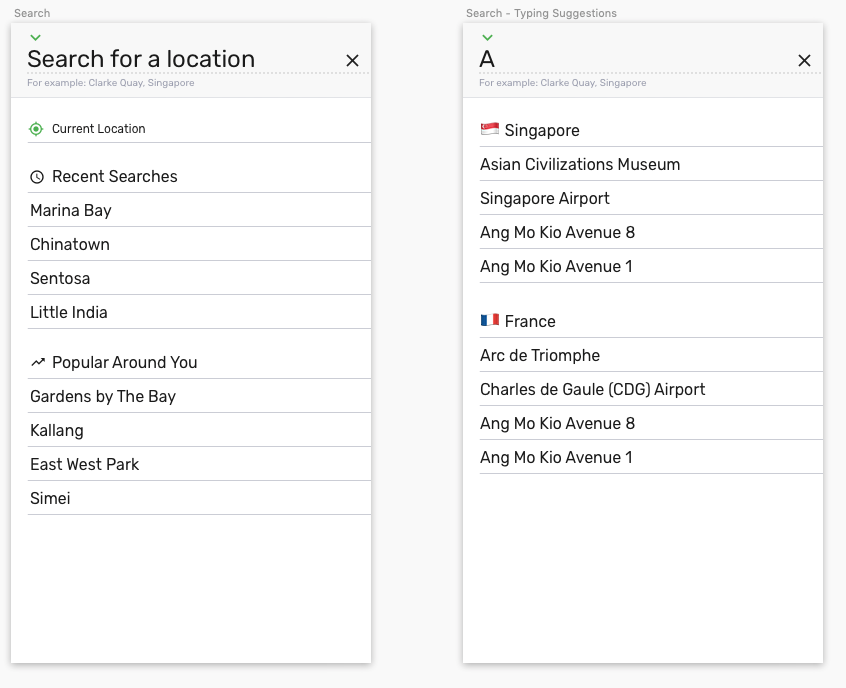Select Gardens by The Bay suggestion
This screenshot has height=688, width=846.
pos(103,396)
